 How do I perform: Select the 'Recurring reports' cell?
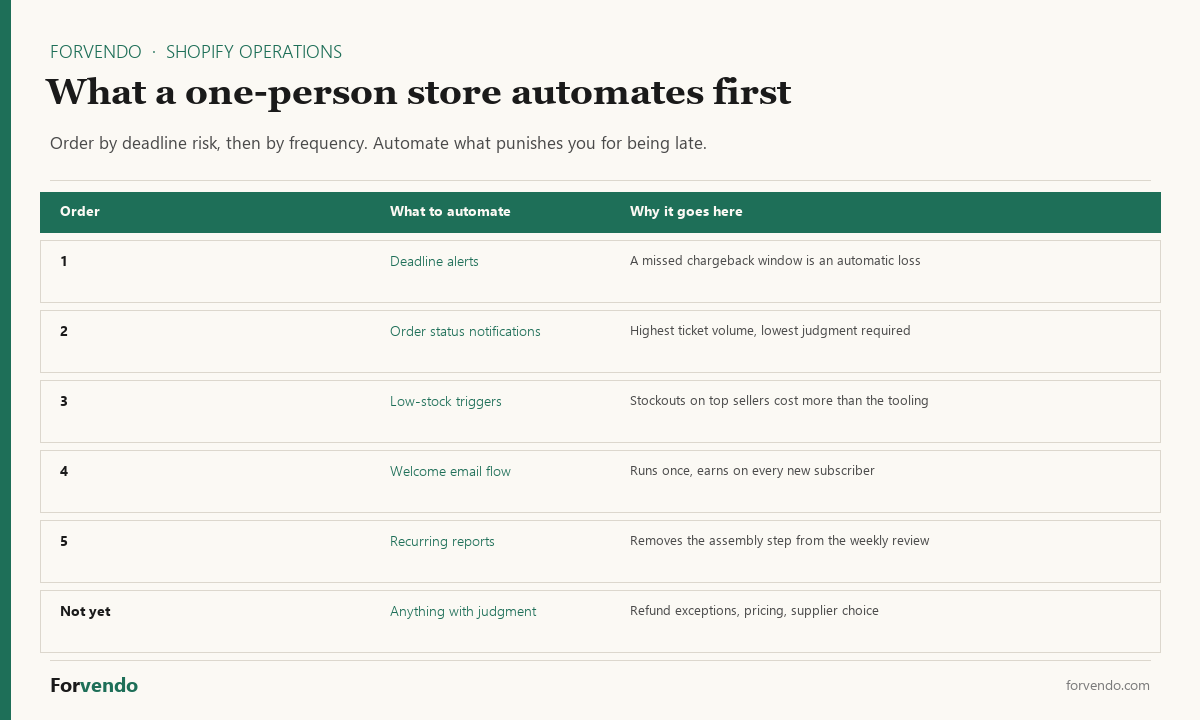442,541
